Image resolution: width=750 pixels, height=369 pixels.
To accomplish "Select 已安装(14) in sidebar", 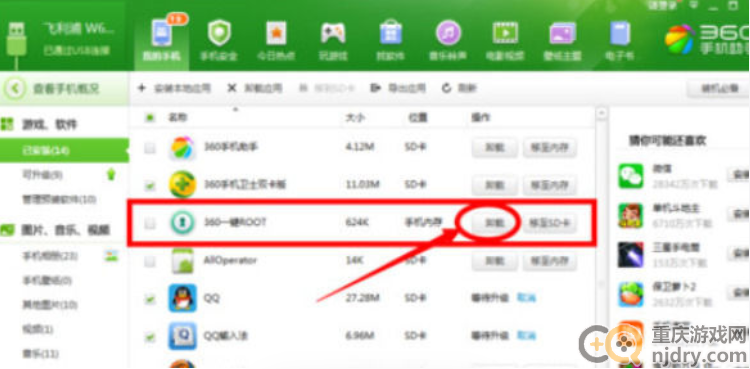I will tap(64, 151).
